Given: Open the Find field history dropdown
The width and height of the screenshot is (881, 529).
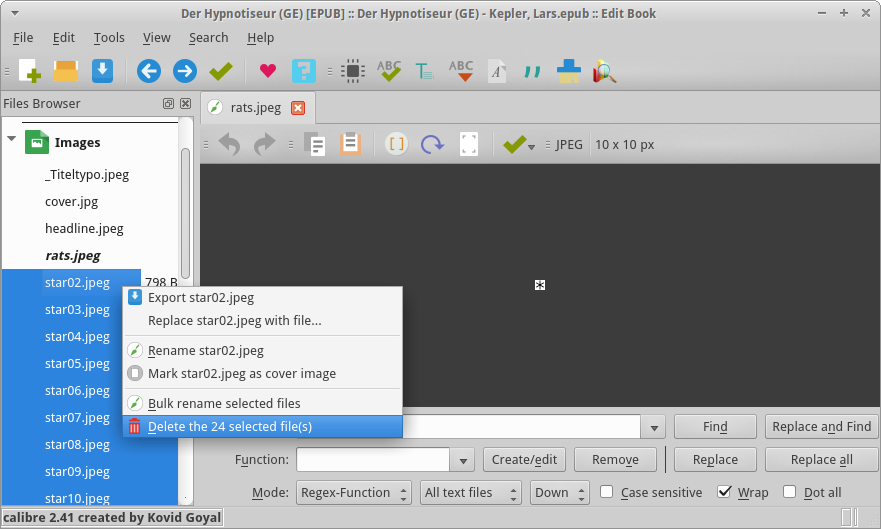Looking at the screenshot, I should pos(653,427).
